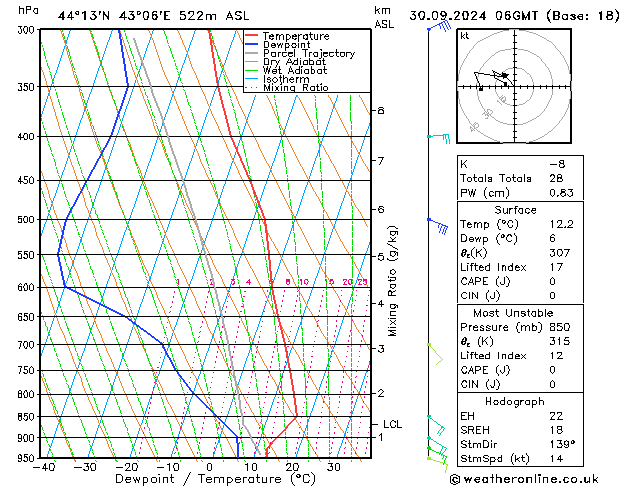Click the 0 temperature axis label
629x486 pixels.
(209, 467)
